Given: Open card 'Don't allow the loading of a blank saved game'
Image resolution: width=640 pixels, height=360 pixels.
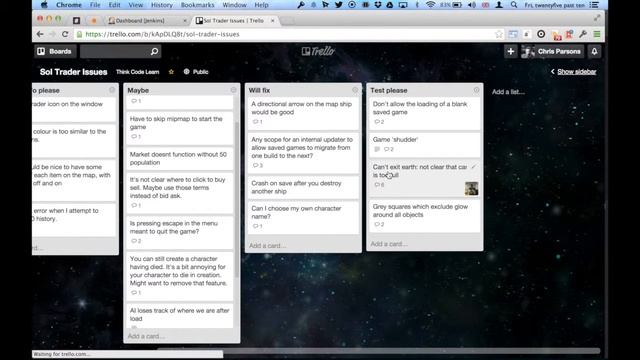Looking at the screenshot, I should click(x=424, y=113).
